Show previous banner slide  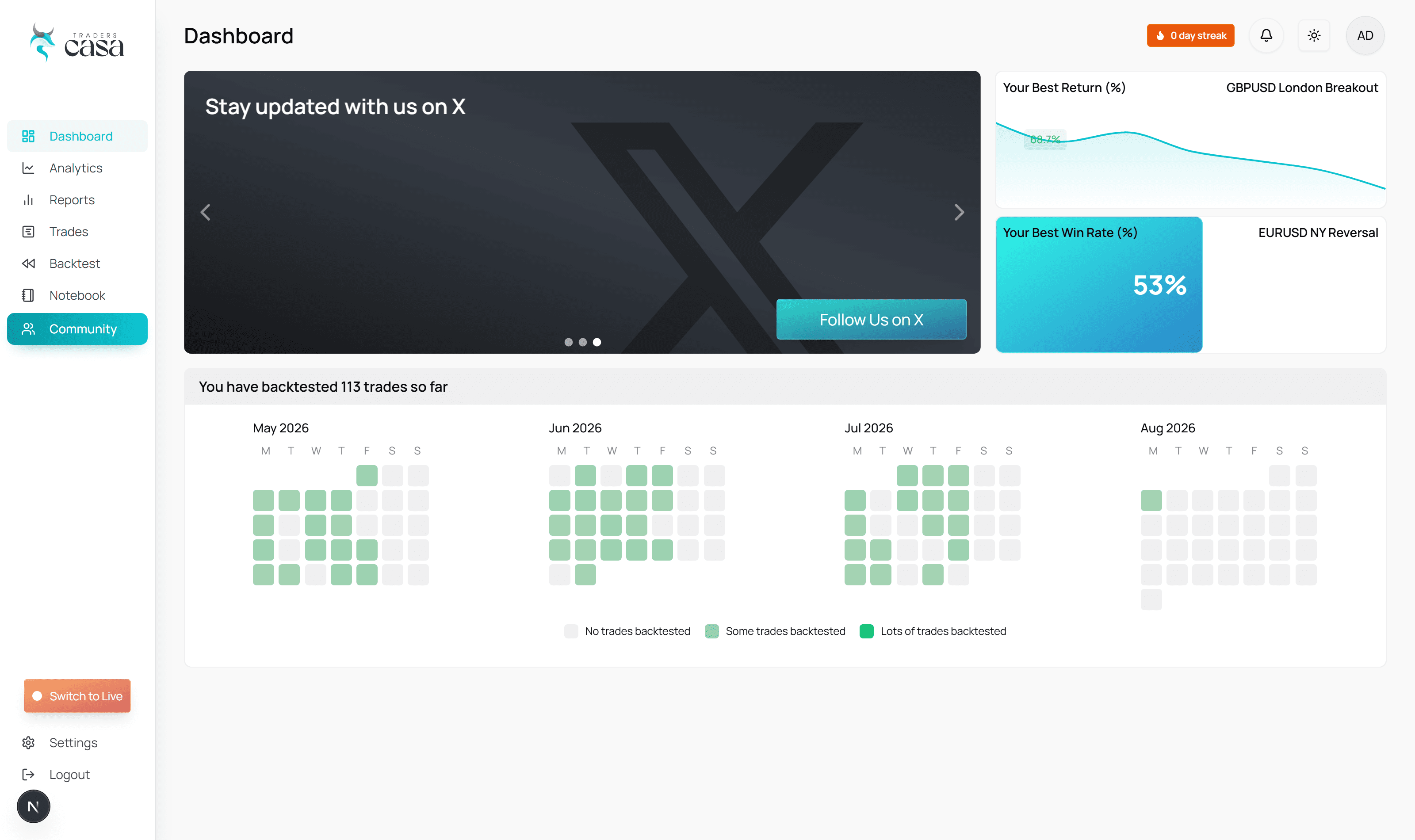[206, 212]
